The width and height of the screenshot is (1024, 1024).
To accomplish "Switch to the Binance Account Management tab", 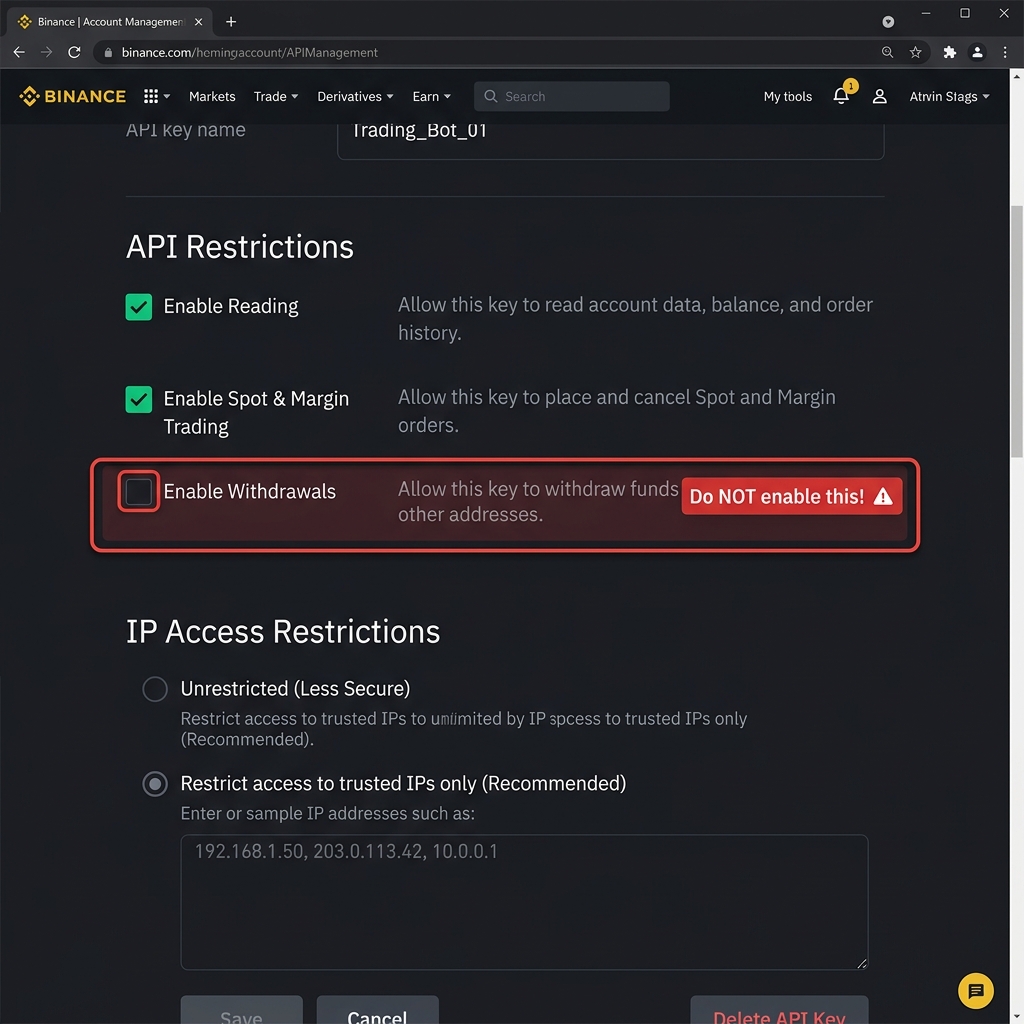I will [x=110, y=22].
